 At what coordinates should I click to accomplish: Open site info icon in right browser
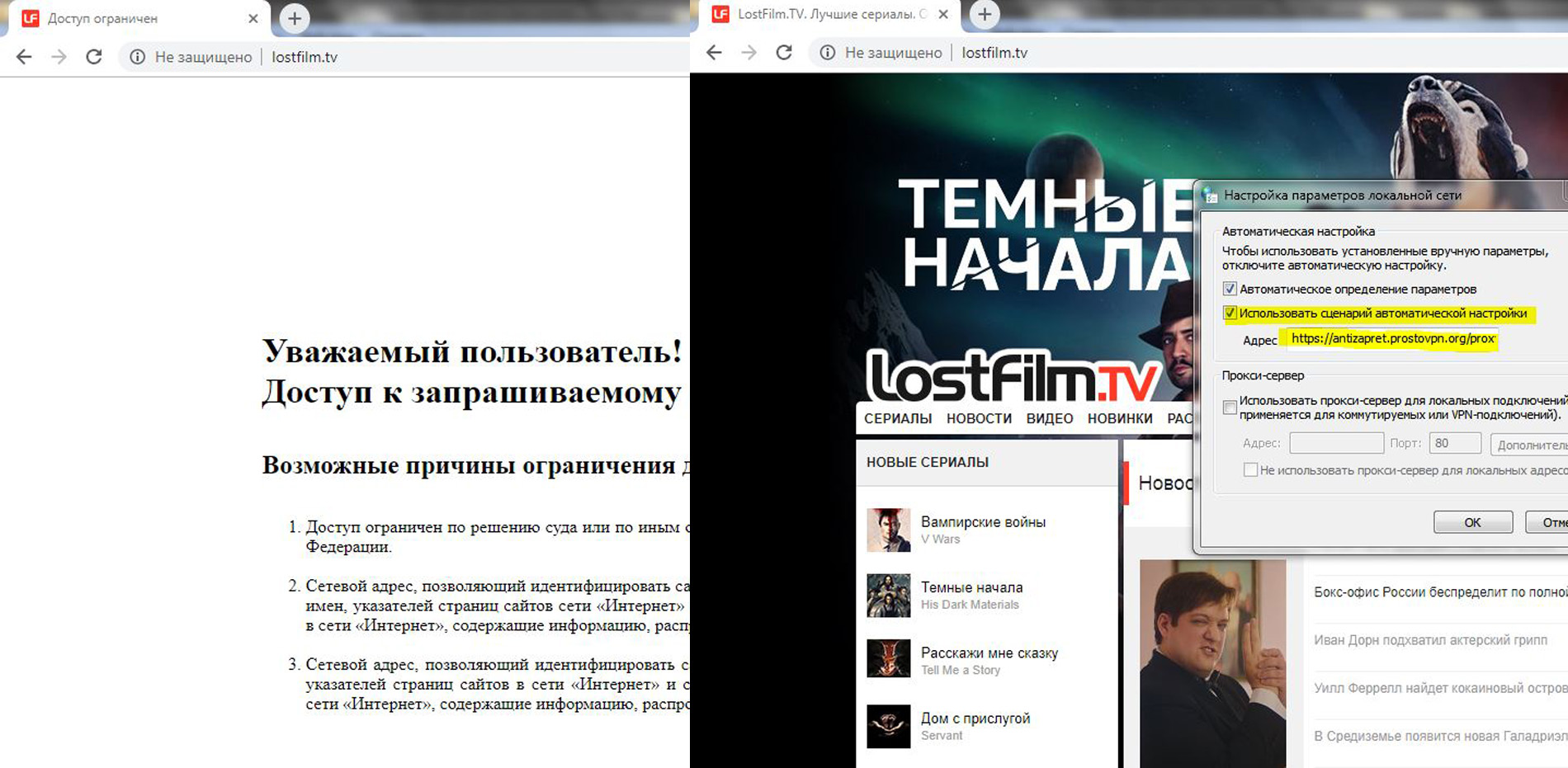tap(827, 53)
